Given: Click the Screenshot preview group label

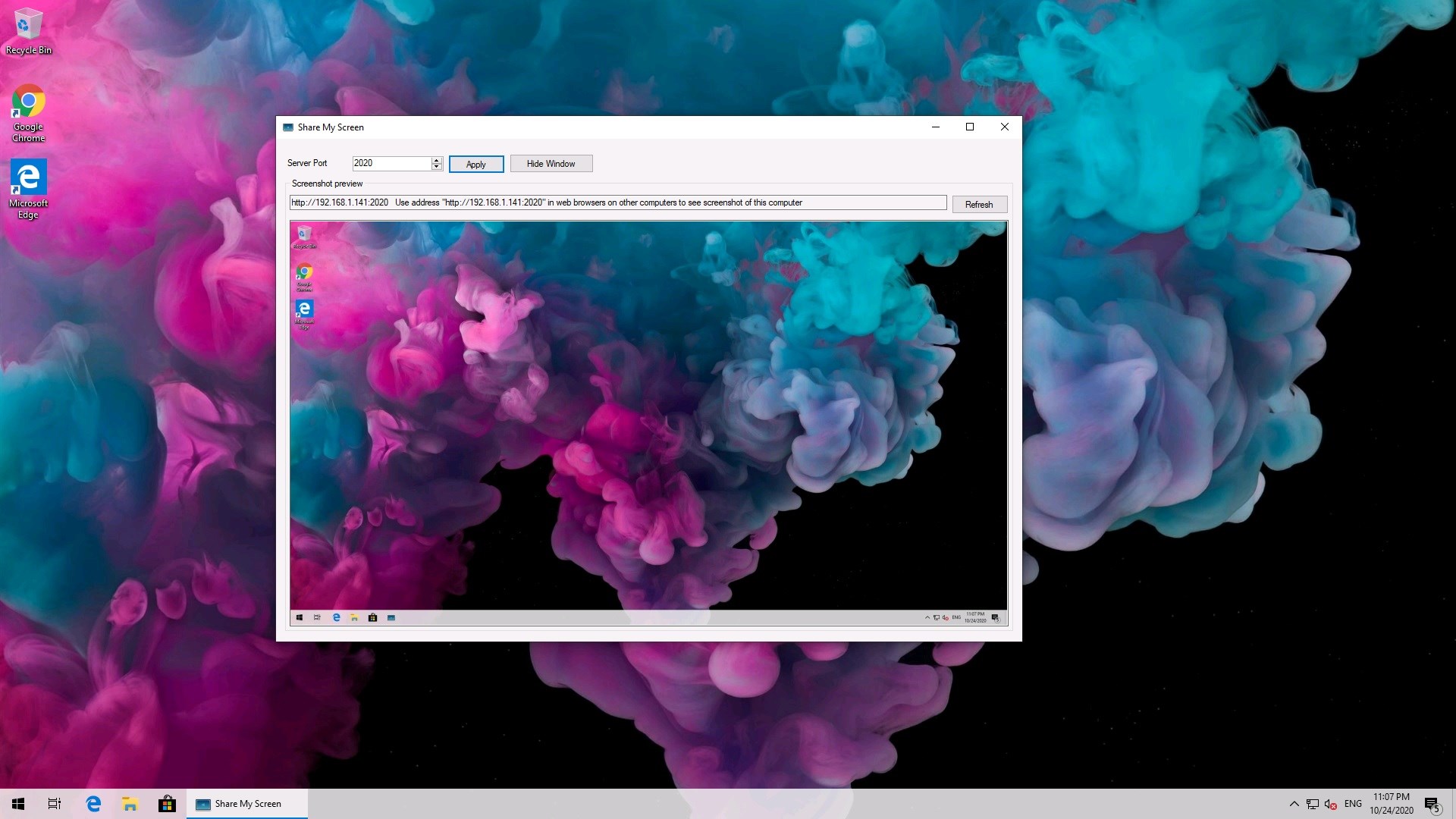Looking at the screenshot, I should click(x=327, y=184).
